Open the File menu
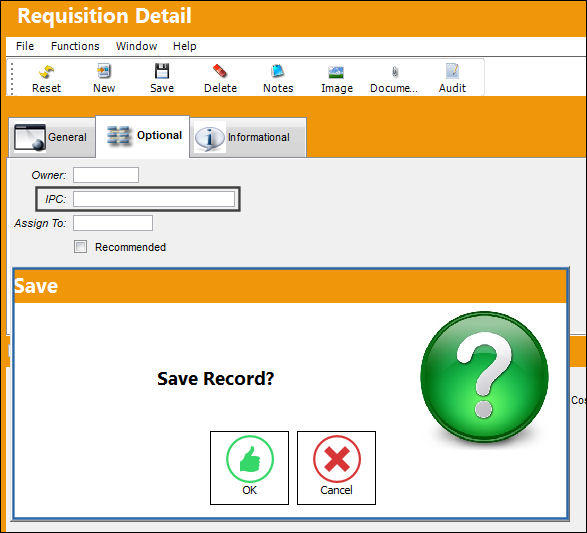587x533 pixels. 25,46
